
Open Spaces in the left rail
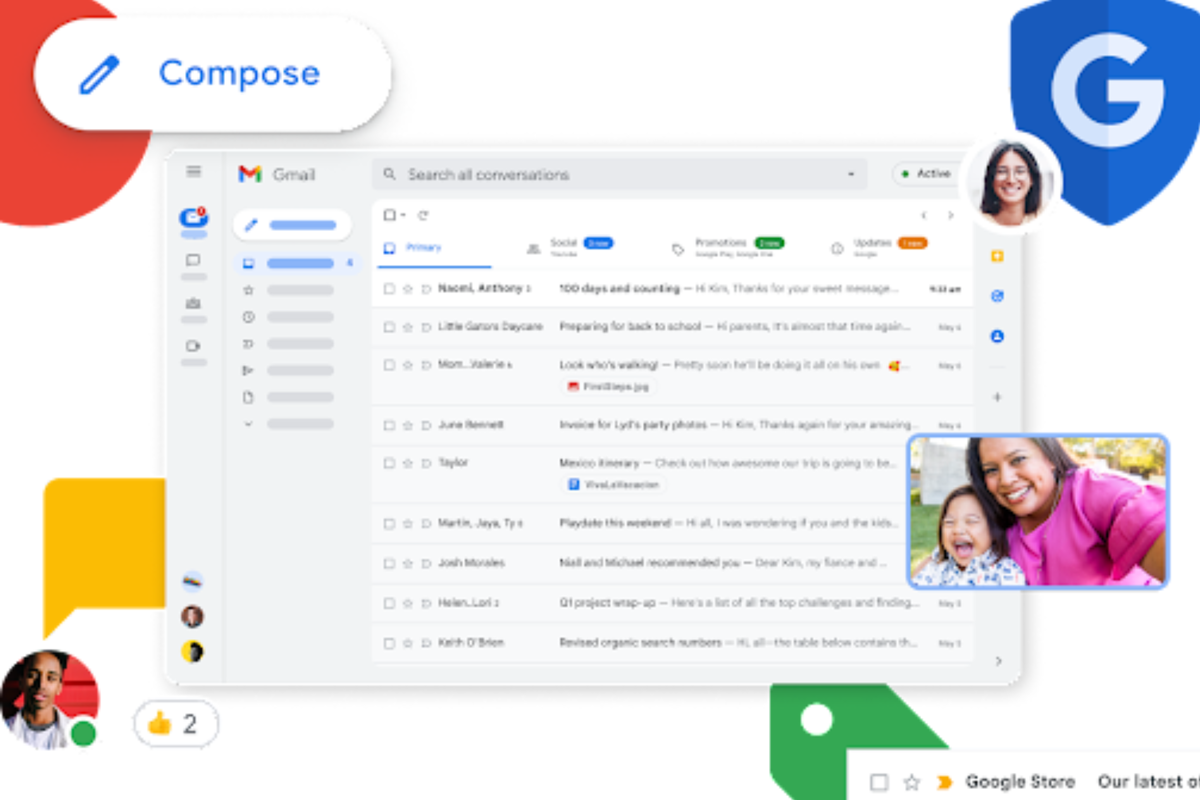pos(193,303)
